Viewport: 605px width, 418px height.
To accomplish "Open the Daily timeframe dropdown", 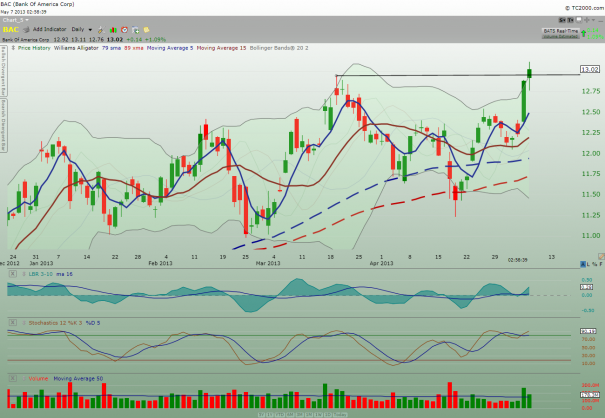I will point(81,29).
